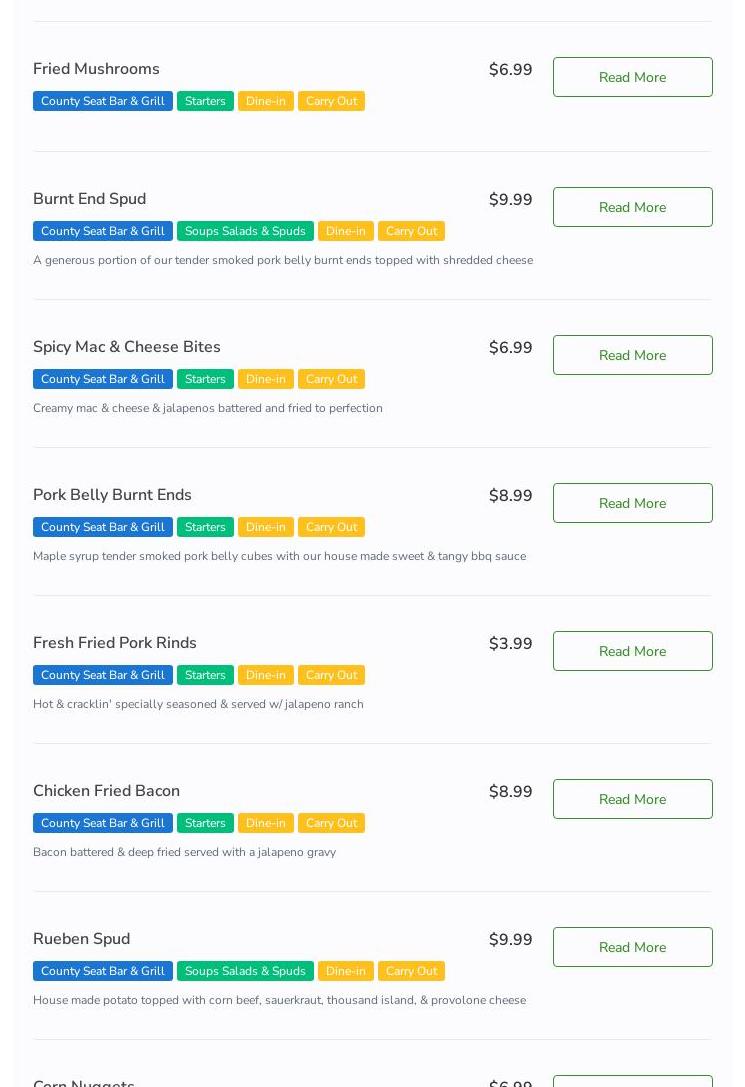Click County Seat Bar & Grill tag under Rueben Spud
The height and width of the screenshot is (1087, 745).
[x=103, y=971]
